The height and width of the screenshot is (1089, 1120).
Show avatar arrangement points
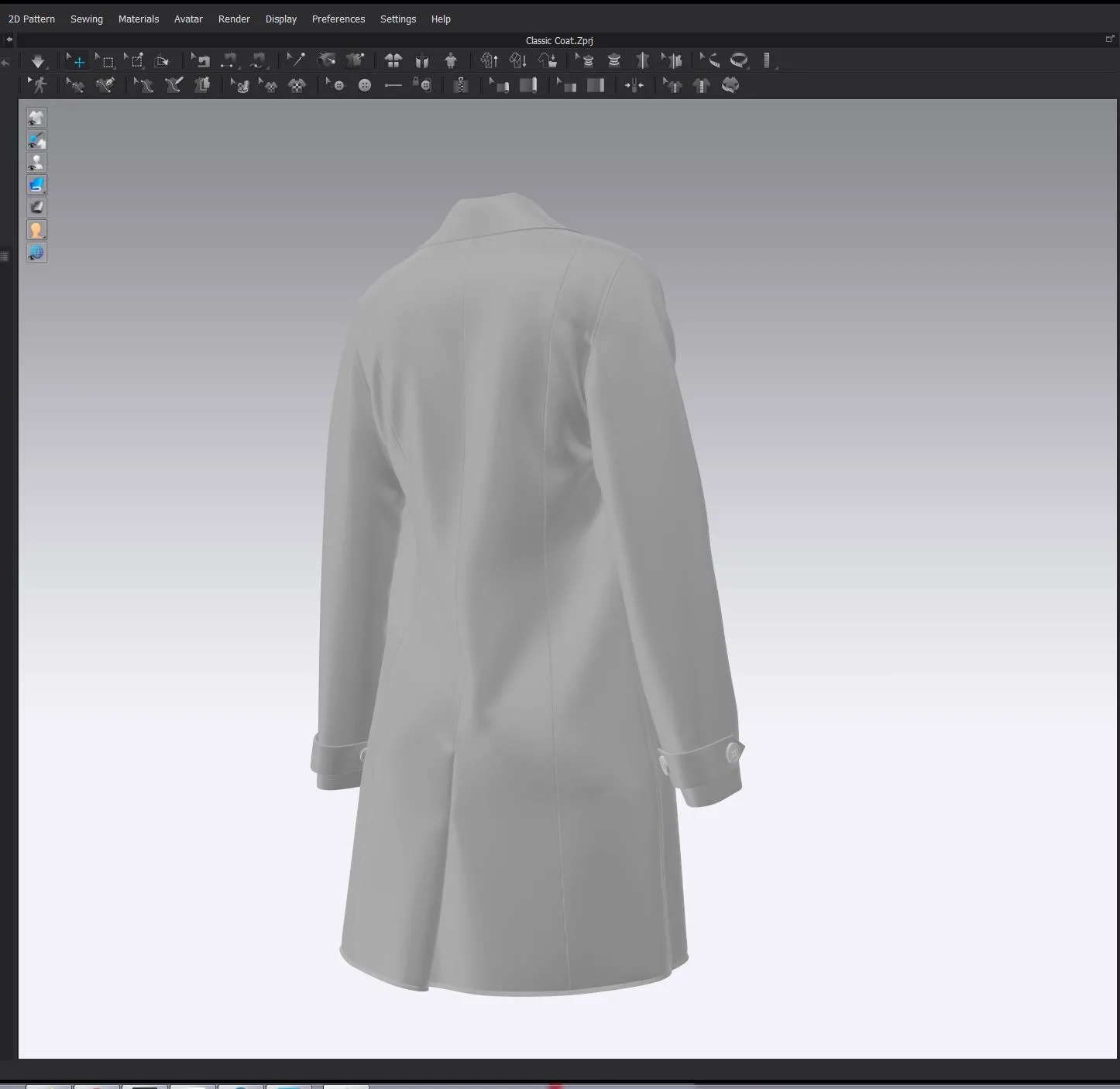pyautogui.click(x=451, y=61)
